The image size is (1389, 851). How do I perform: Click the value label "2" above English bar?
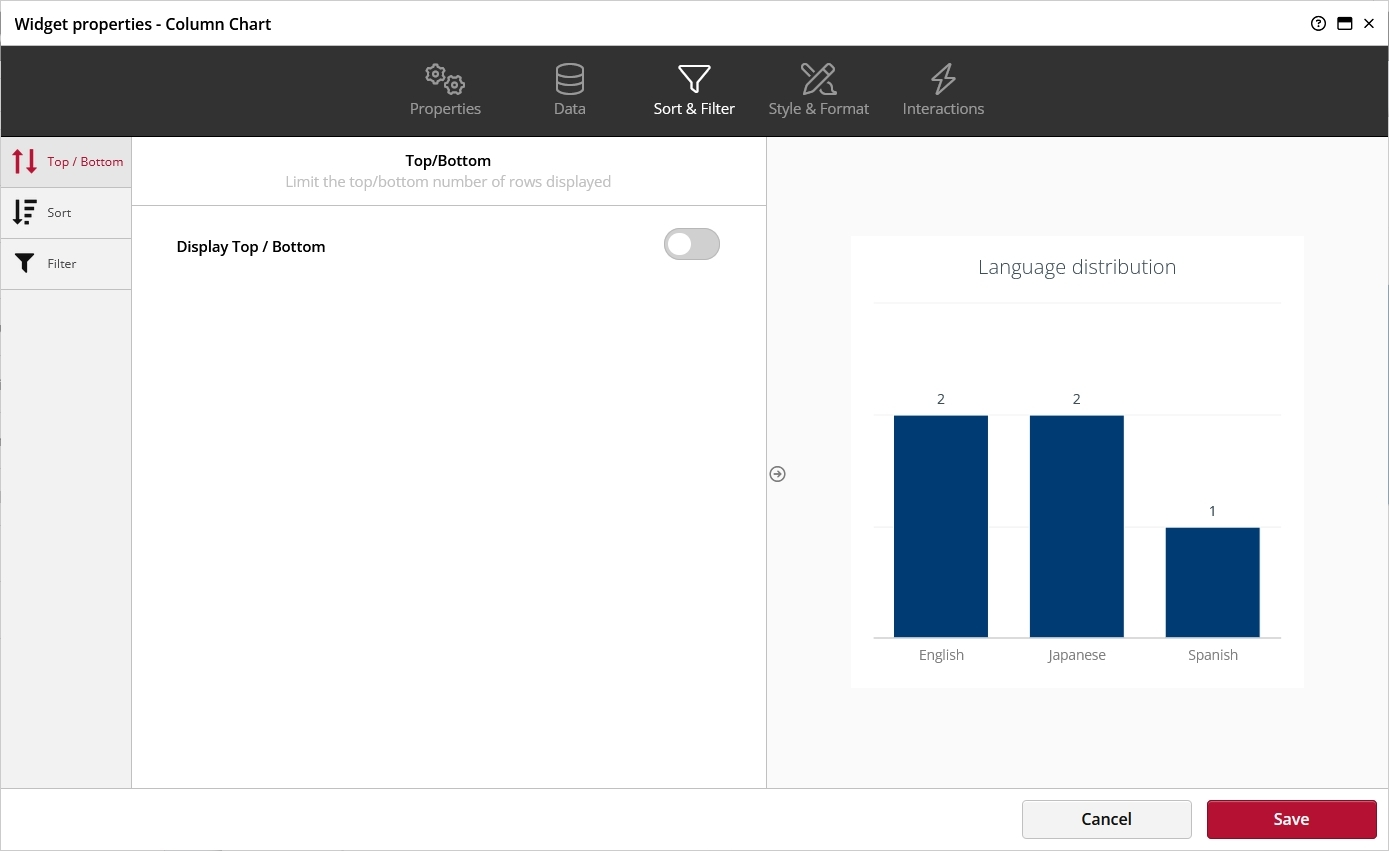pos(941,399)
